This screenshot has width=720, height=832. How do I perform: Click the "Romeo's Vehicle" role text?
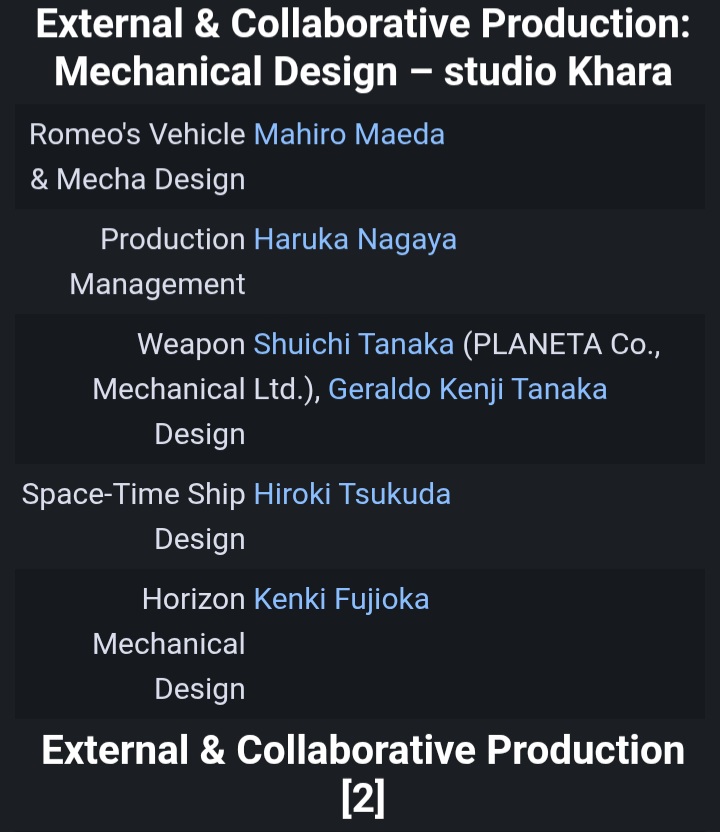coord(137,134)
